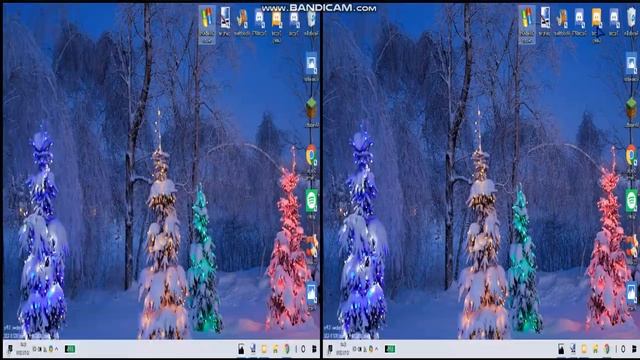
Task: Open taskbar clock and date, right desktop copy
Action: tap(343, 349)
